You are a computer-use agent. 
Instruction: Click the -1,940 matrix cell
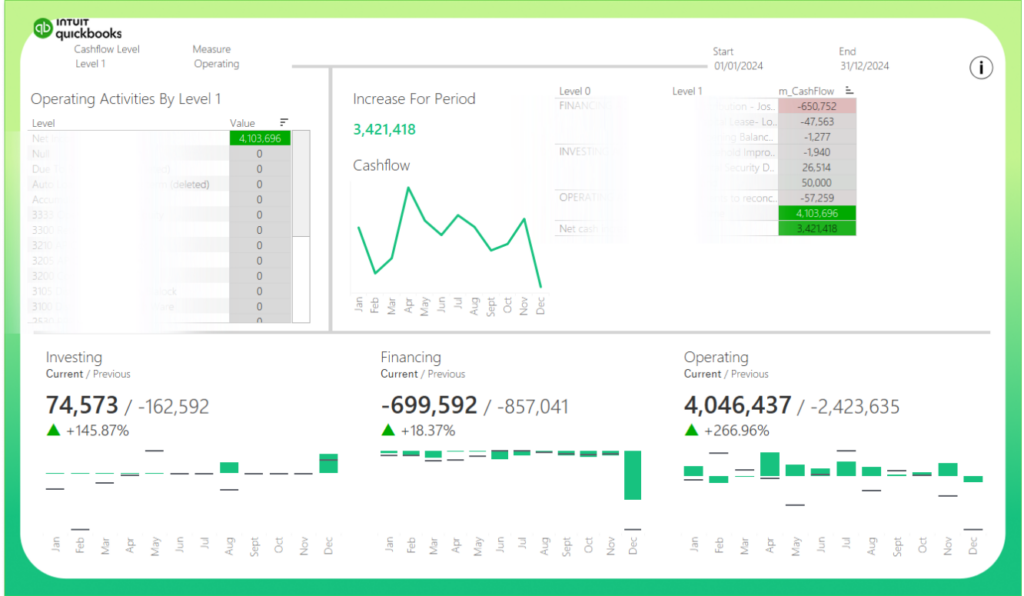tap(817, 152)
